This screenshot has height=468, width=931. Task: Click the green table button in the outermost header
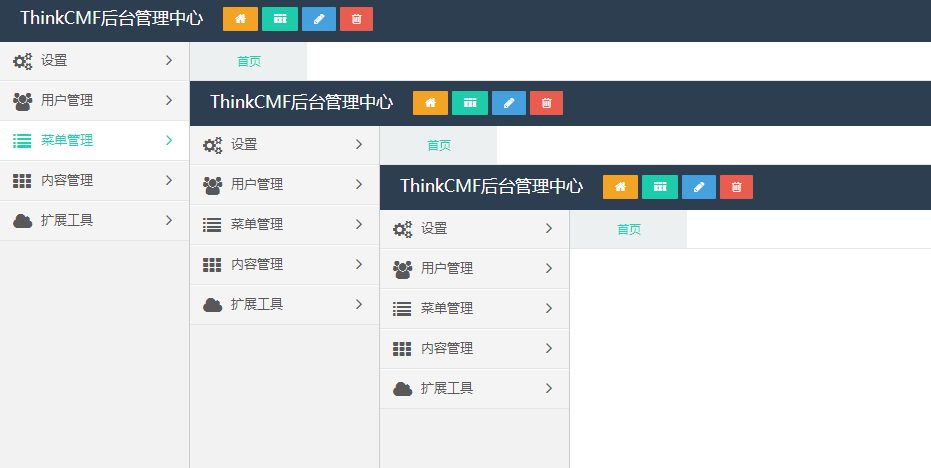coord(280,19)
